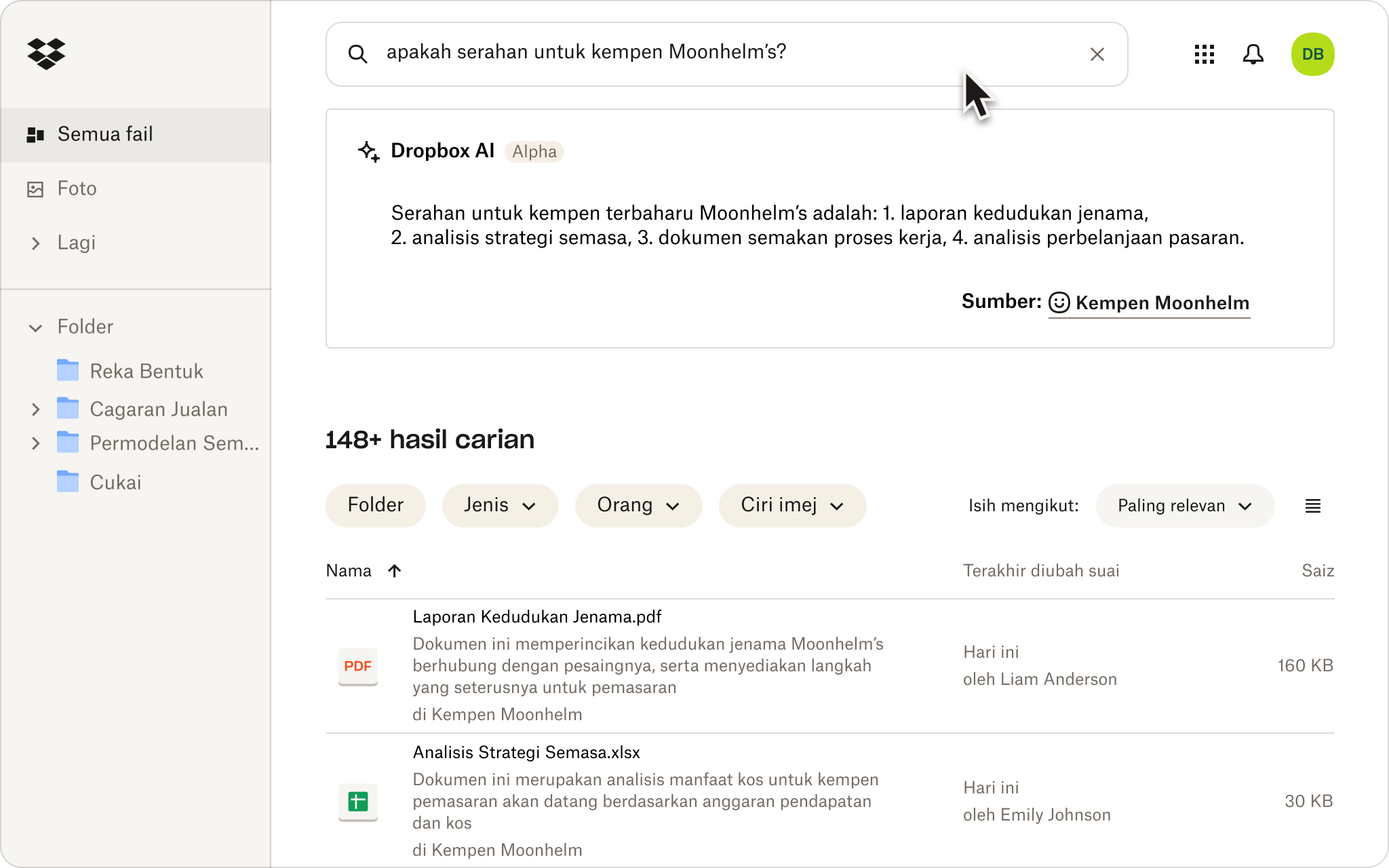Open notifications bell

(1253, 54)
